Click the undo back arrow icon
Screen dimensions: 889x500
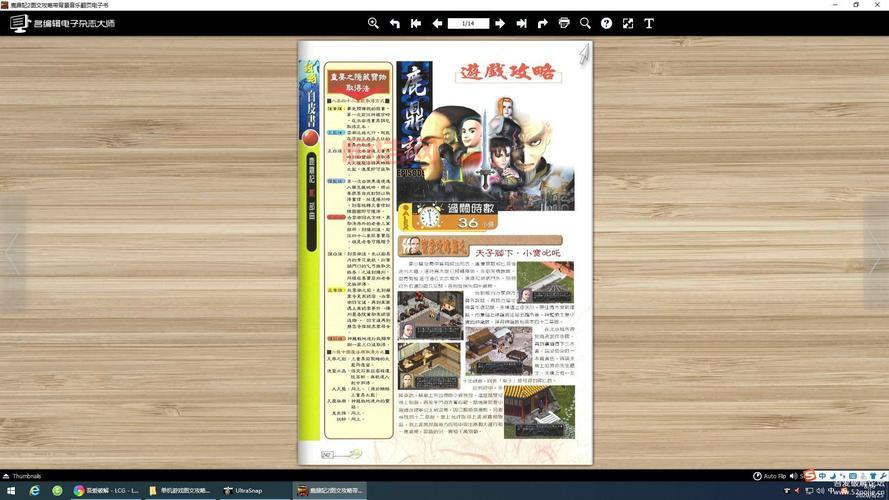(395, 23)
